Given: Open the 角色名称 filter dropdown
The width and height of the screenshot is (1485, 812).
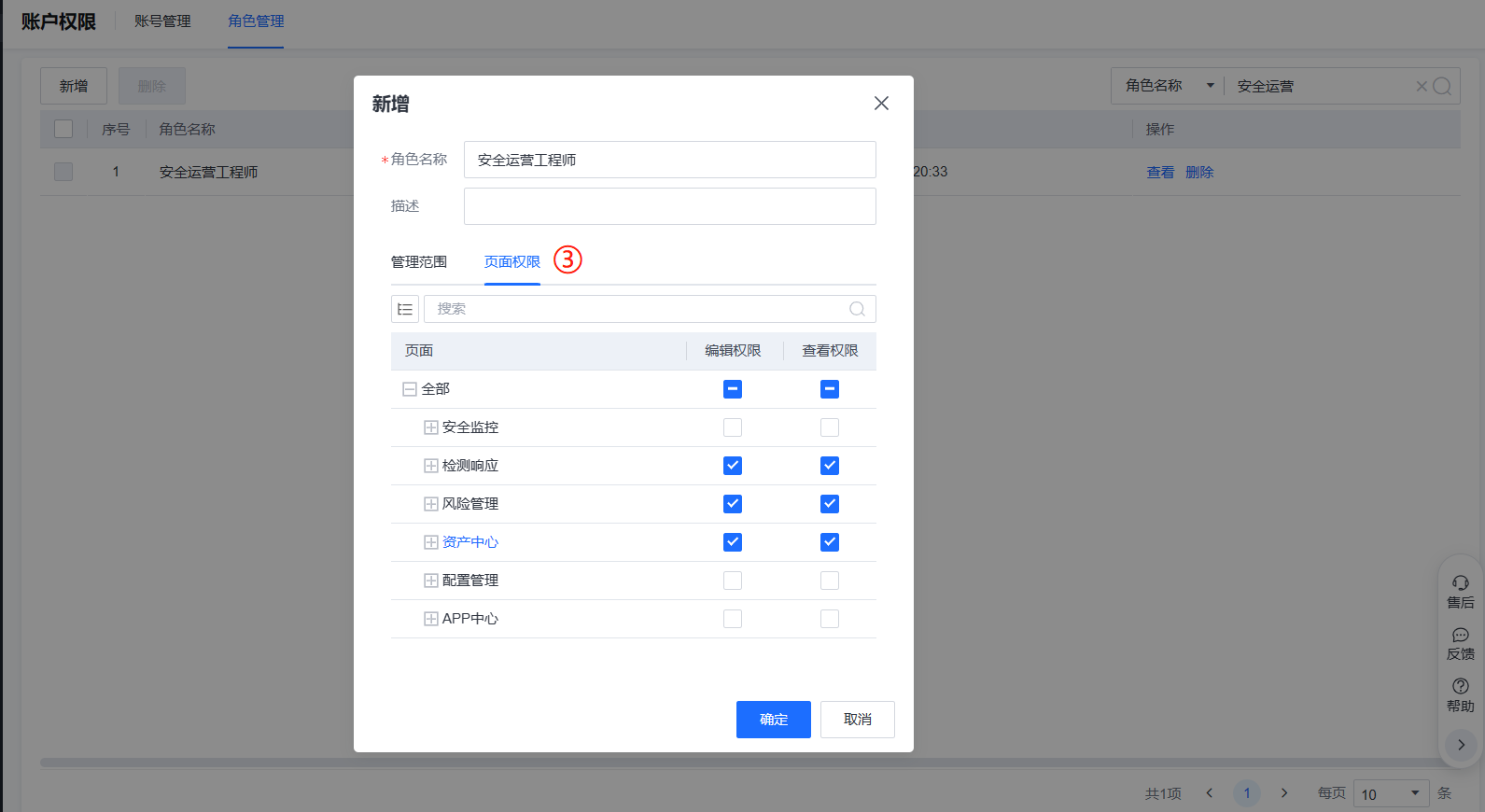Looking at the screenshot, I should (x=1170, y=86).
